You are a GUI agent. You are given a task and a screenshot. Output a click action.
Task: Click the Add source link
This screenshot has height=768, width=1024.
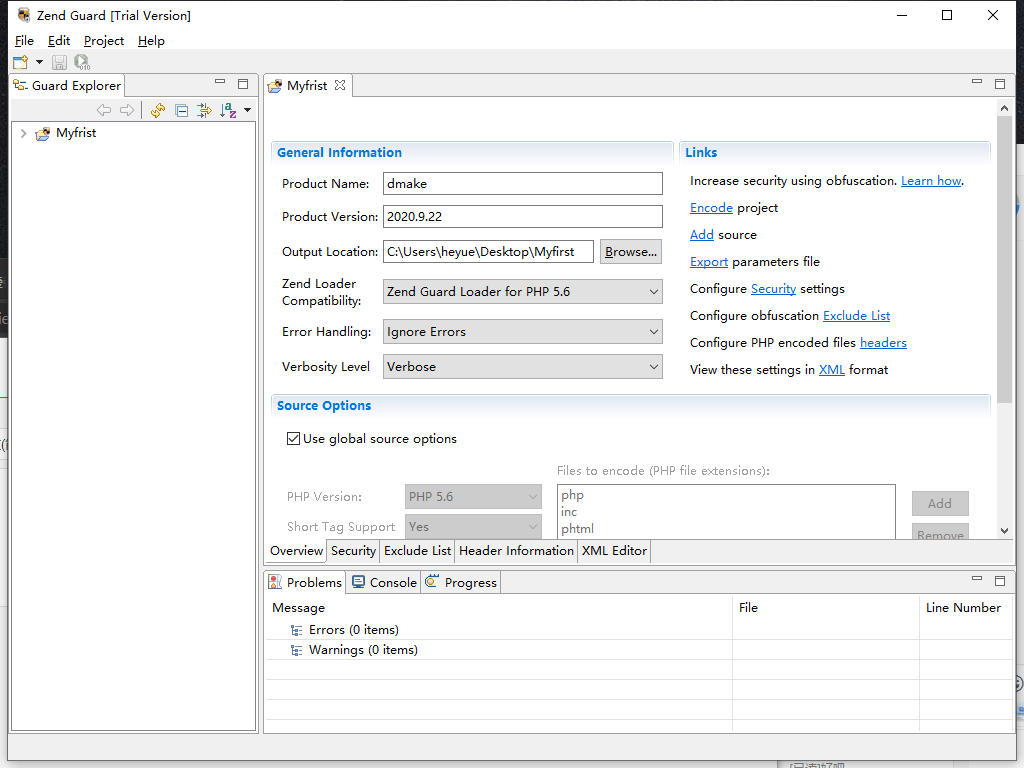click(701, 234)
